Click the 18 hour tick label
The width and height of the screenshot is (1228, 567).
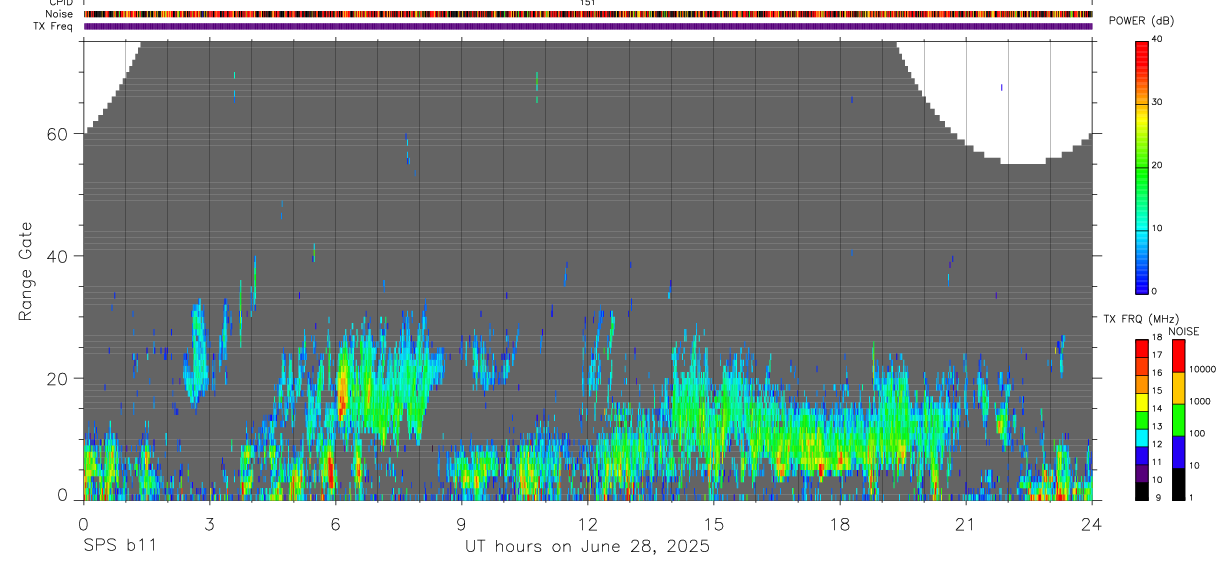tap(840, 524)
